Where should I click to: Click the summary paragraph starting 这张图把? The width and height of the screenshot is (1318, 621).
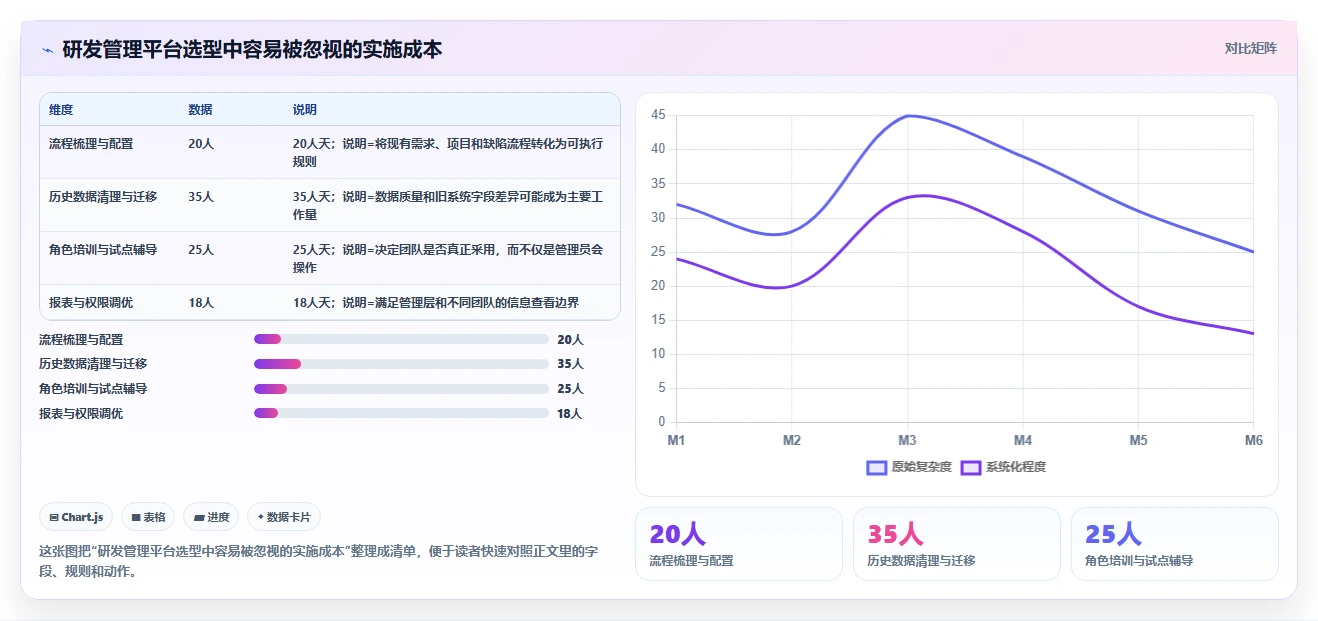(318, 562)
